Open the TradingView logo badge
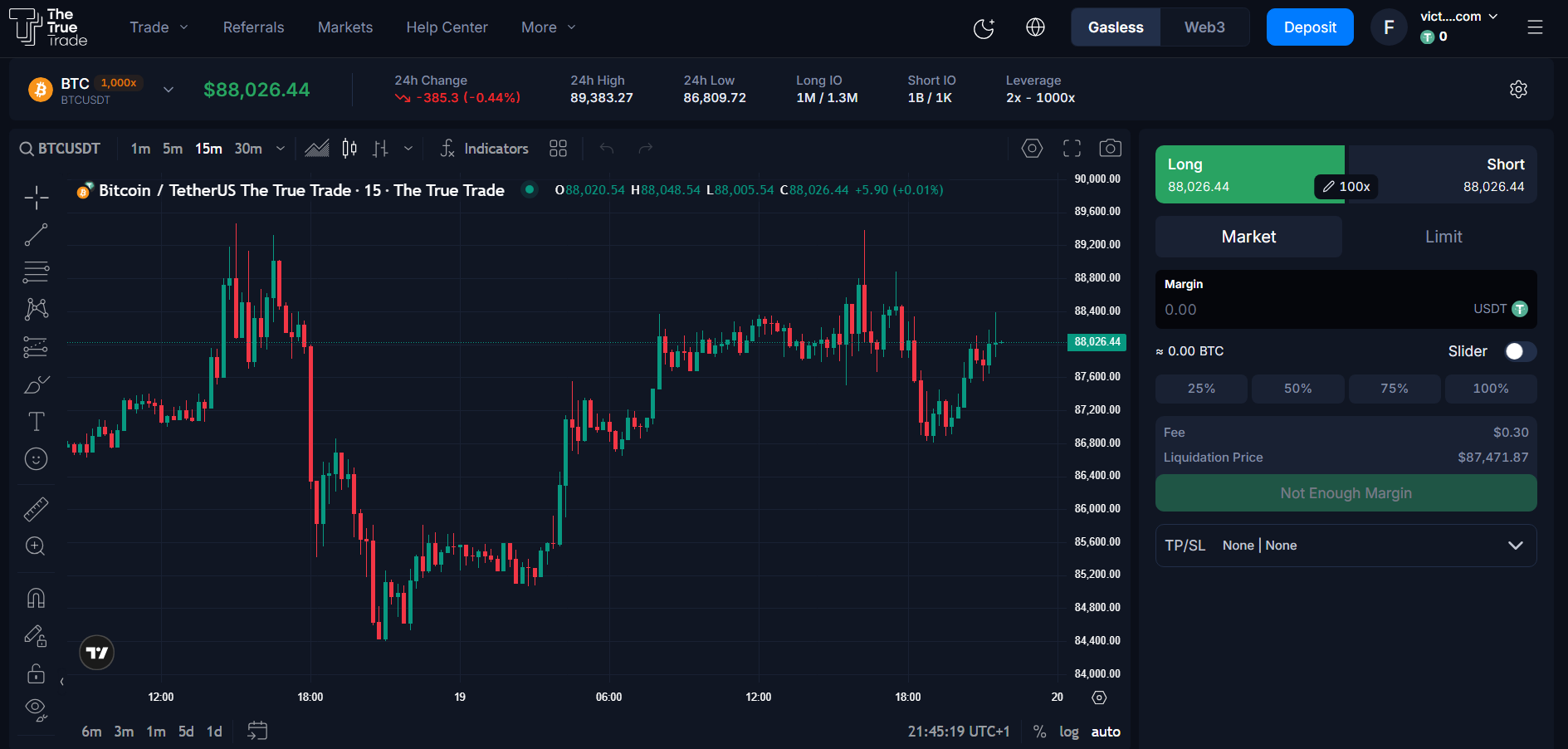The width and height of the screenshot is (1568, 749). [97, 653]
